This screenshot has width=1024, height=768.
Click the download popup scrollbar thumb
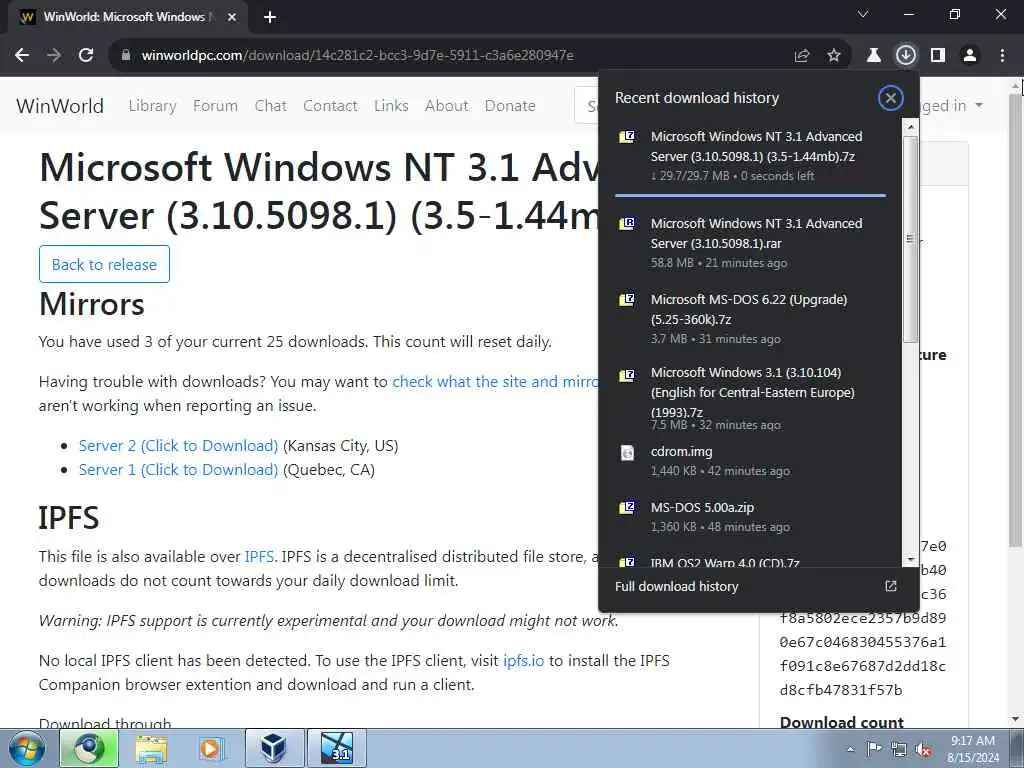point(910,239)
